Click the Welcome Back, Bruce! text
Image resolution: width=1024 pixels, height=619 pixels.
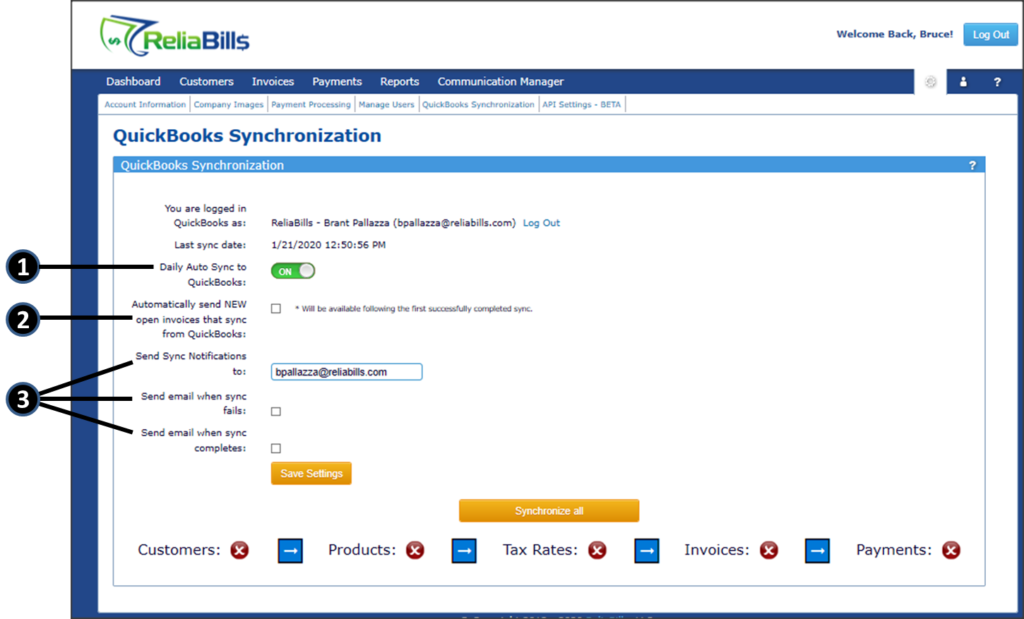click(x=895, y=35)
